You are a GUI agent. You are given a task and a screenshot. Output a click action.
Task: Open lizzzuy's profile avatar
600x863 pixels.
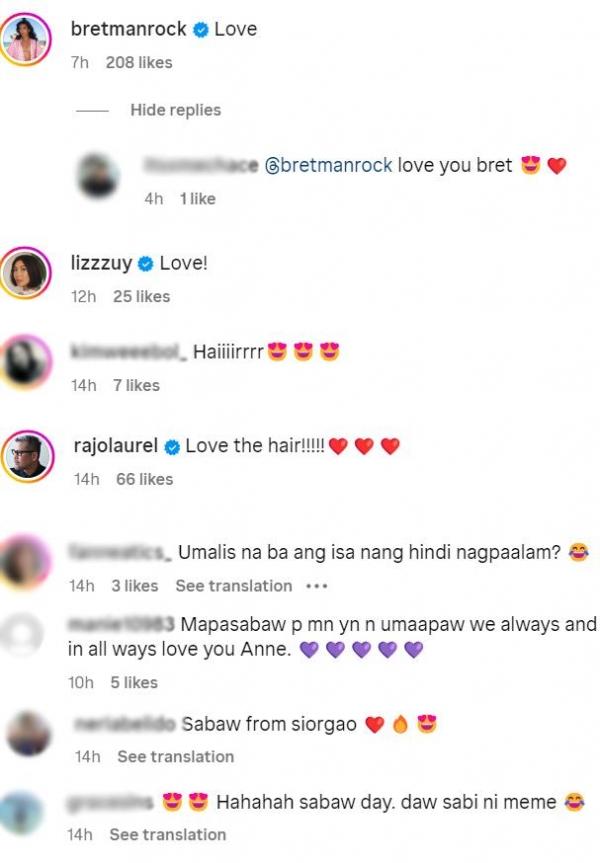click(x=25, y=273)
